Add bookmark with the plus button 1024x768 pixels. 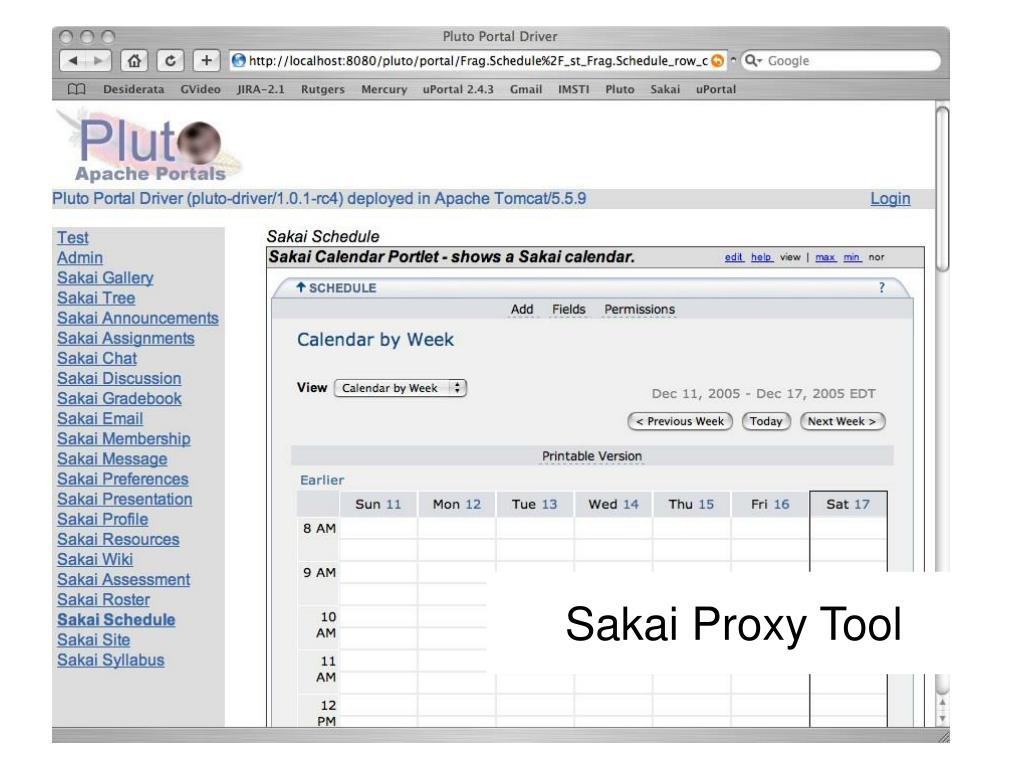[206, 61]
